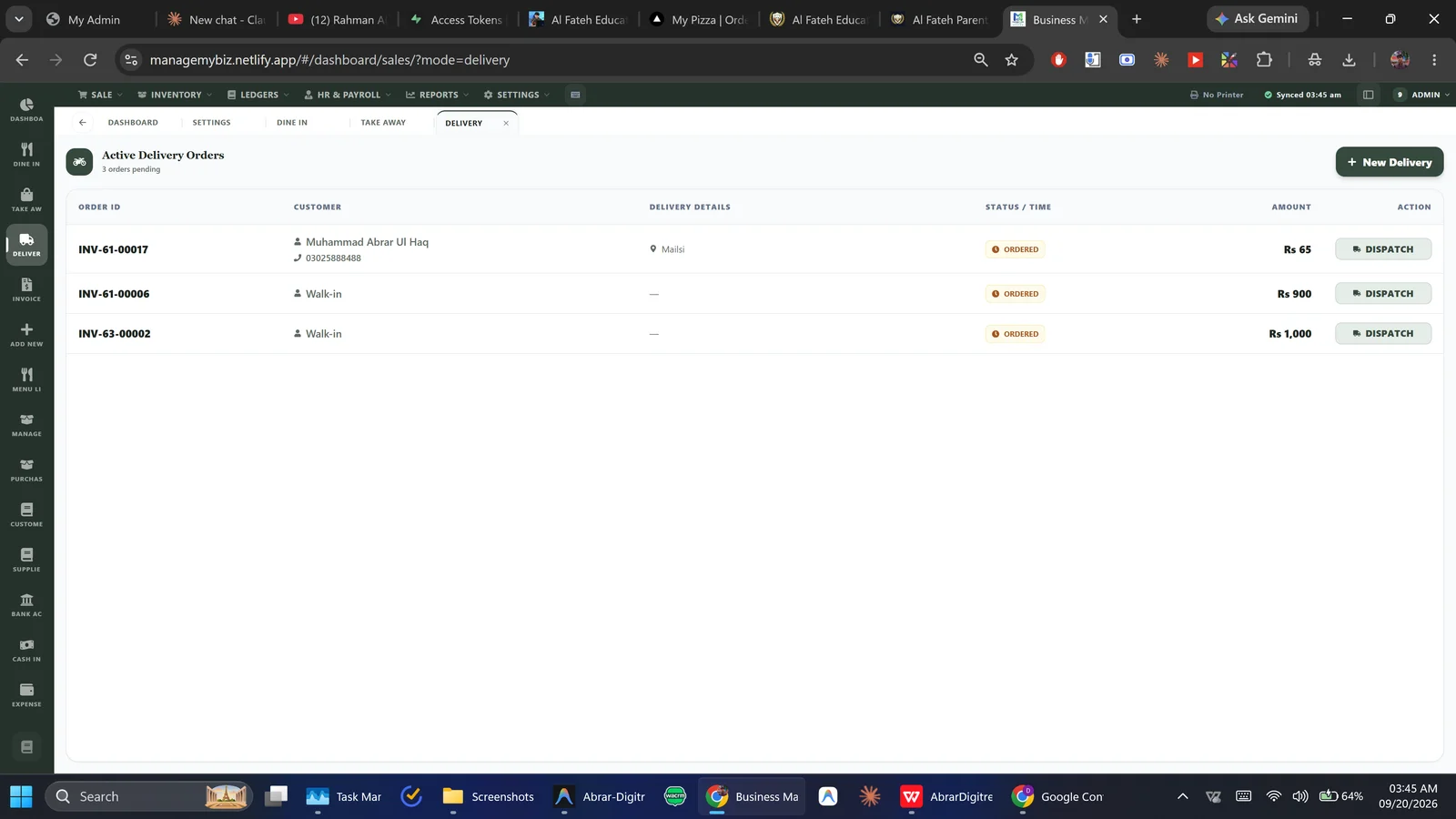Open Cash In sidebar icon
The height and width of the screenshot is (819, 1456).
coord(26,650)
